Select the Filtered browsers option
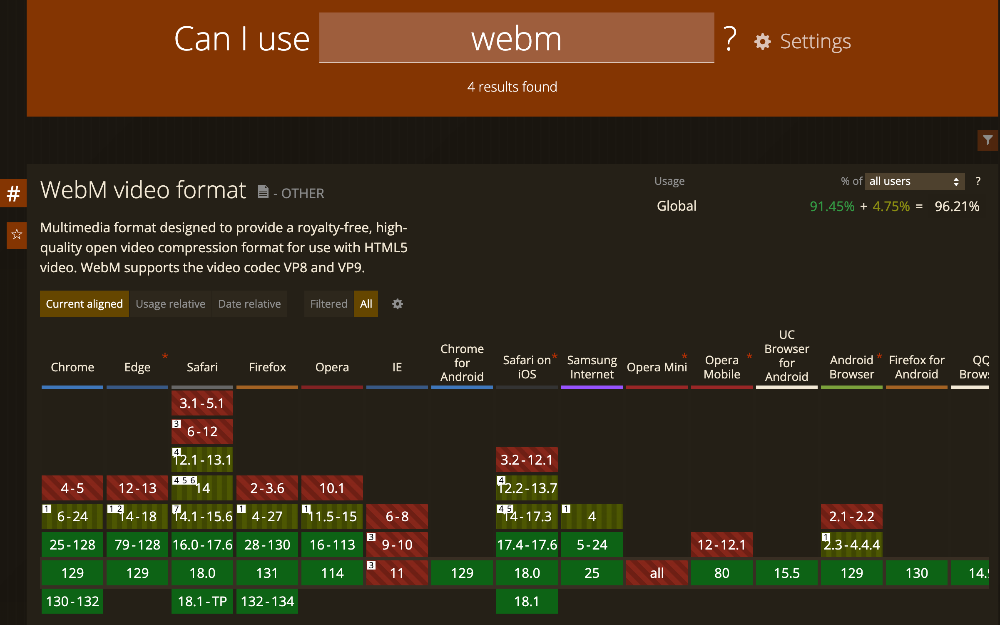1000x625 pixels. [x=328, y=304]
